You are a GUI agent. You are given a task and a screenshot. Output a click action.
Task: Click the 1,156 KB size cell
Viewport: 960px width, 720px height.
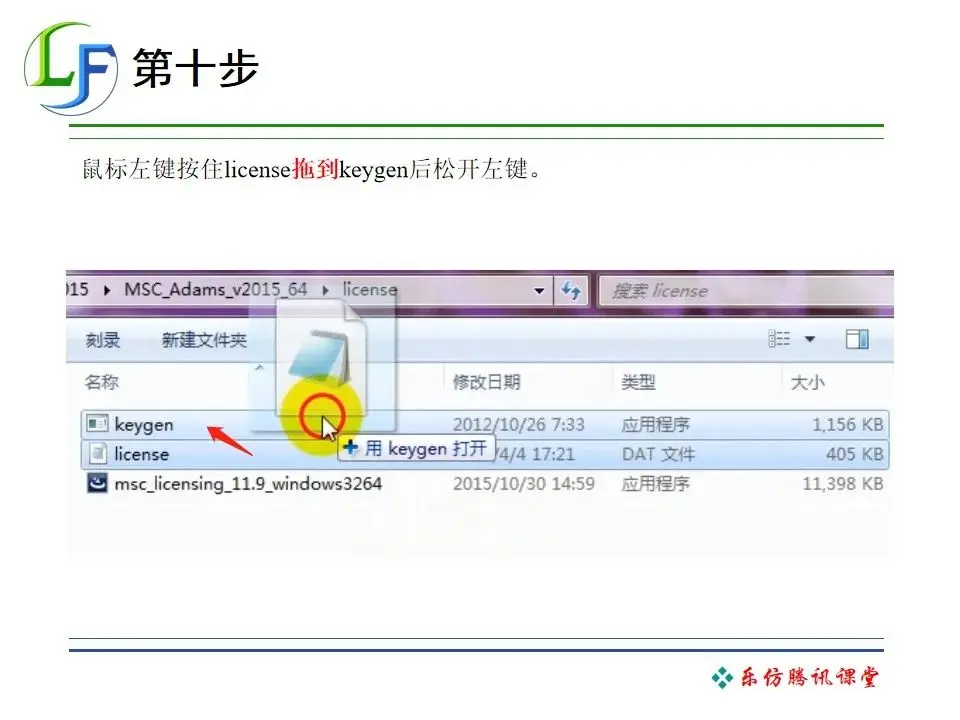(847, 424)
